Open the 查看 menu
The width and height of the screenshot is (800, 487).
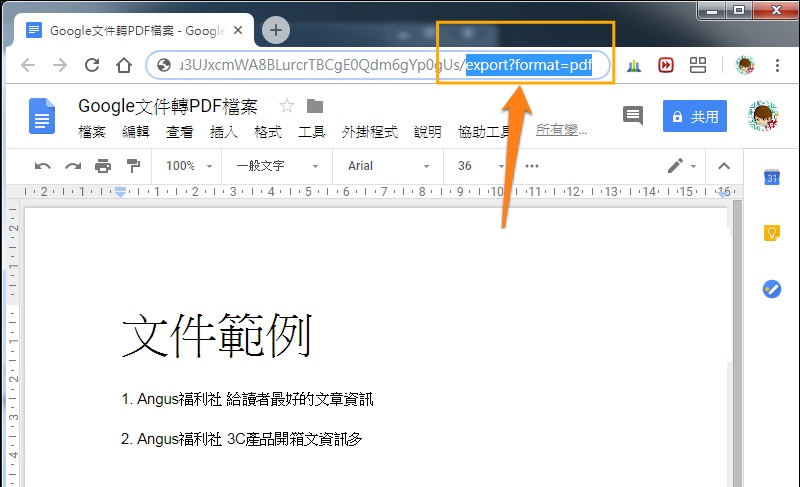180,132
